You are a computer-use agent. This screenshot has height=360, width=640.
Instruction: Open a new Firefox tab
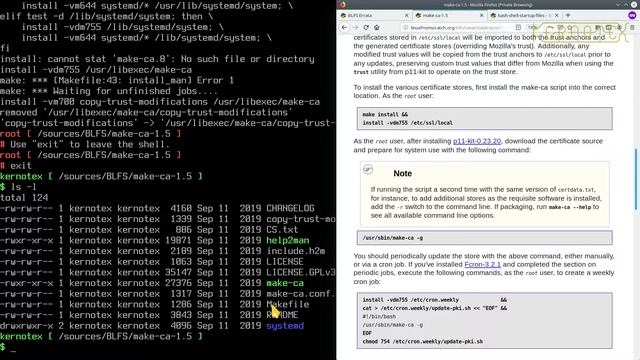click(568, 15)
